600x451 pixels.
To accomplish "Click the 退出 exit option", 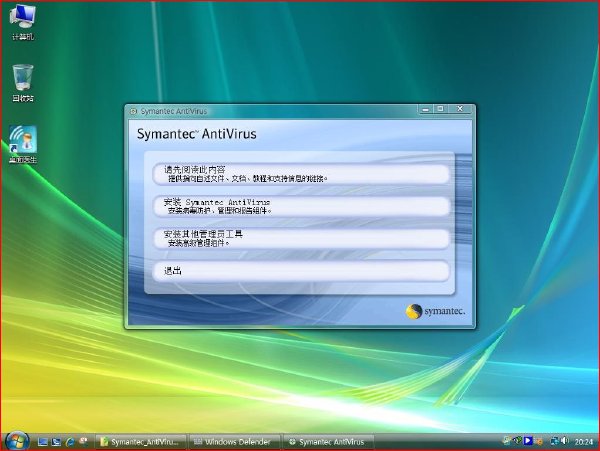I will tap(301, 271).
